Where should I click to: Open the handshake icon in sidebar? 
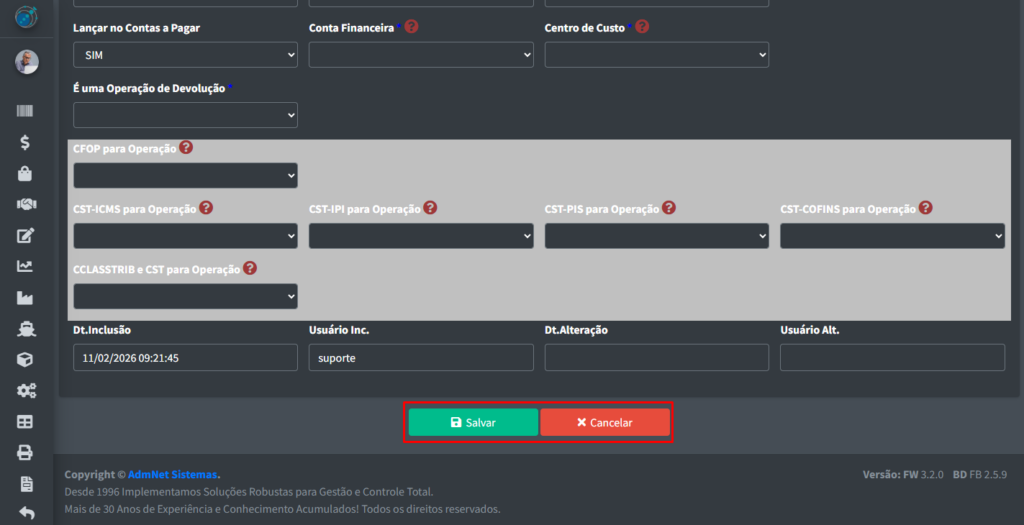tap(25, 204)
